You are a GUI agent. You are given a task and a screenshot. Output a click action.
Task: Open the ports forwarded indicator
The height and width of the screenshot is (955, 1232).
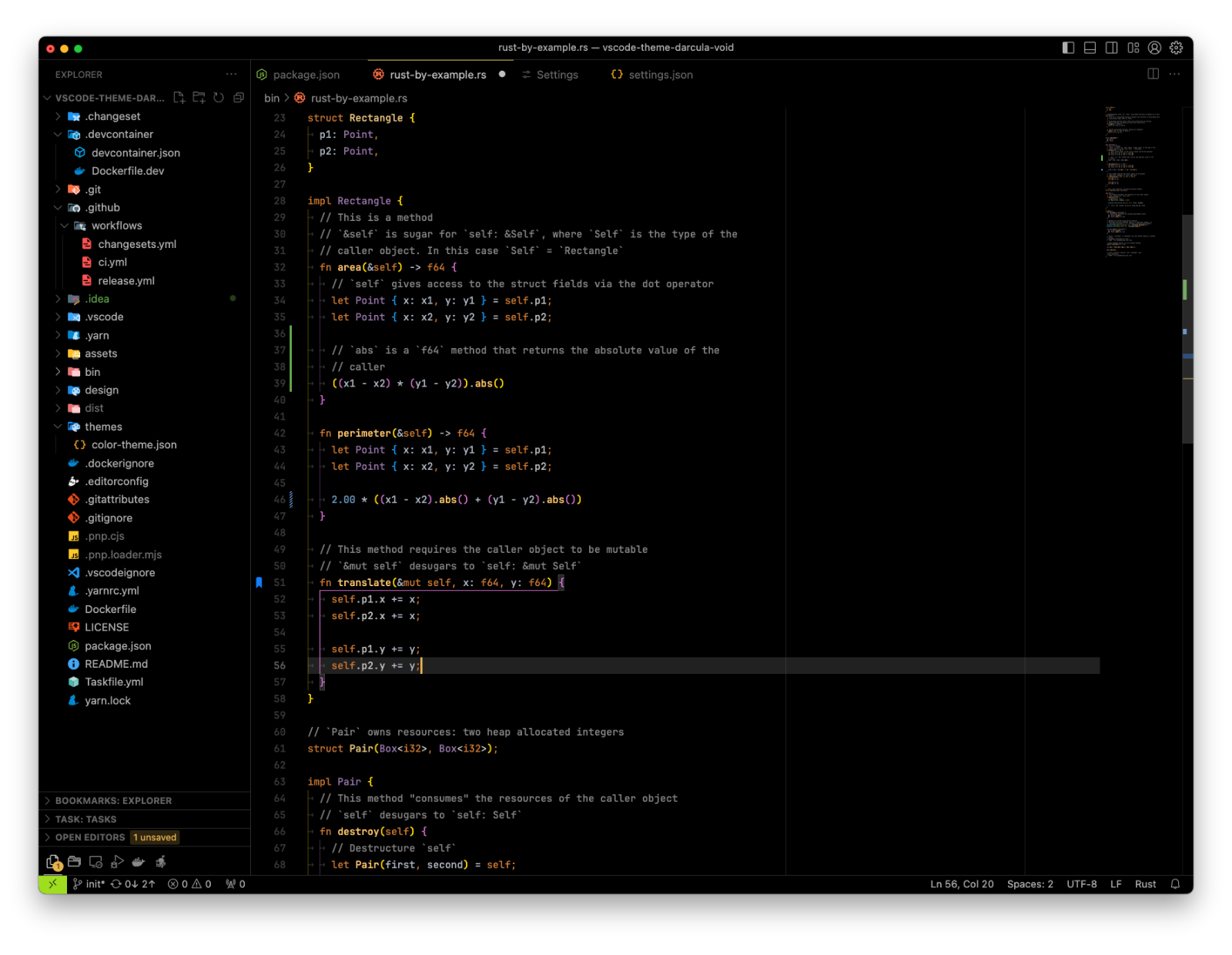pos(235,884)
